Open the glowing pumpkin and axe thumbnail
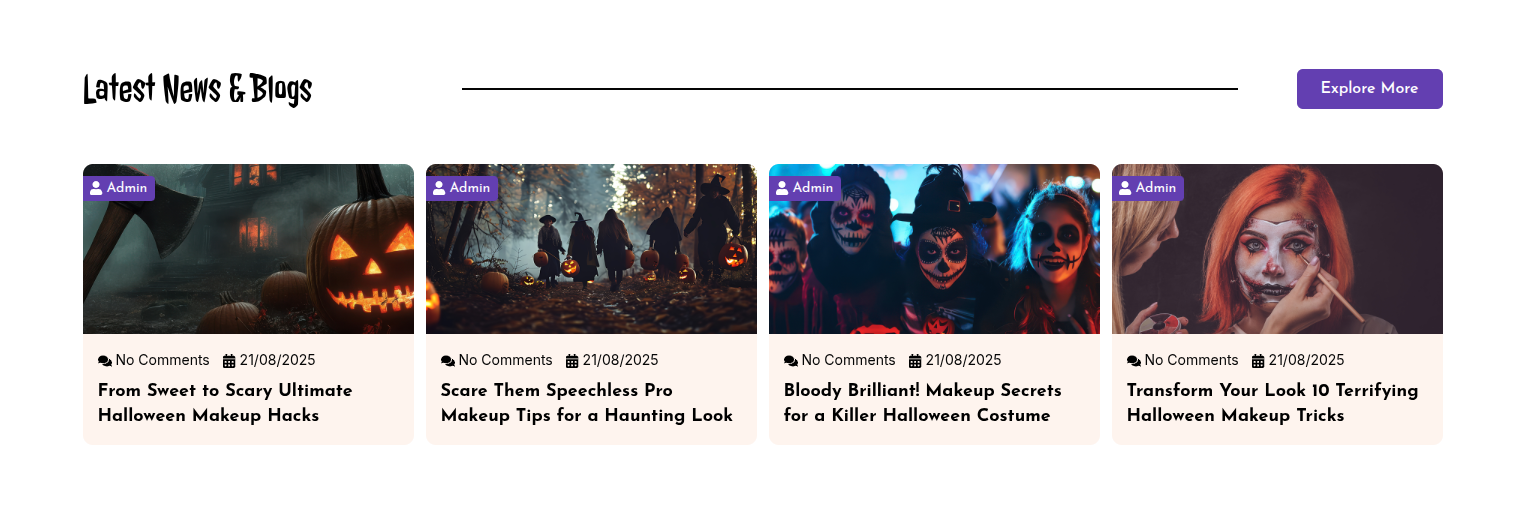 (248, 249)
